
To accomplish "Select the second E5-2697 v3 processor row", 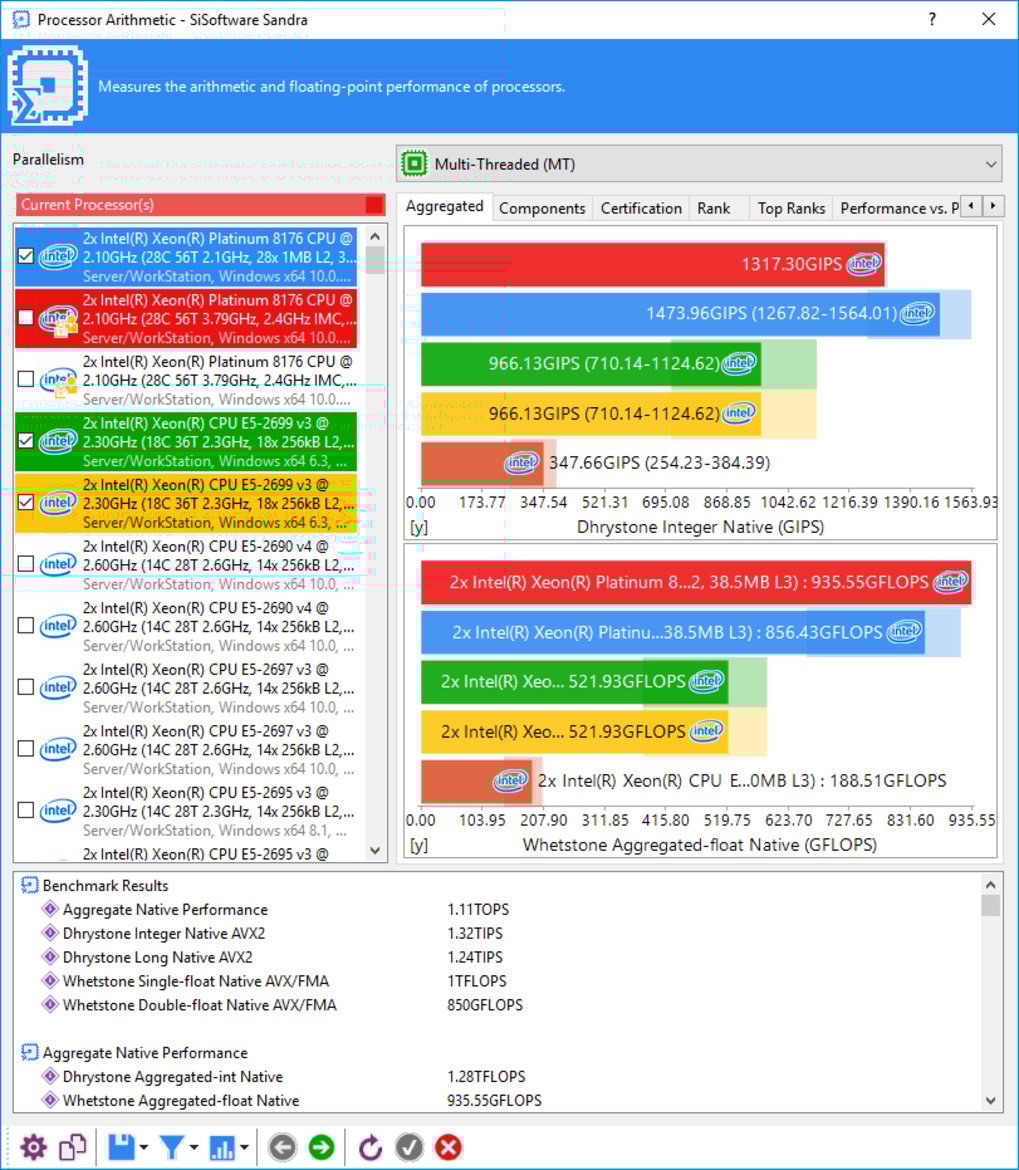I will (x=186, y=749).
